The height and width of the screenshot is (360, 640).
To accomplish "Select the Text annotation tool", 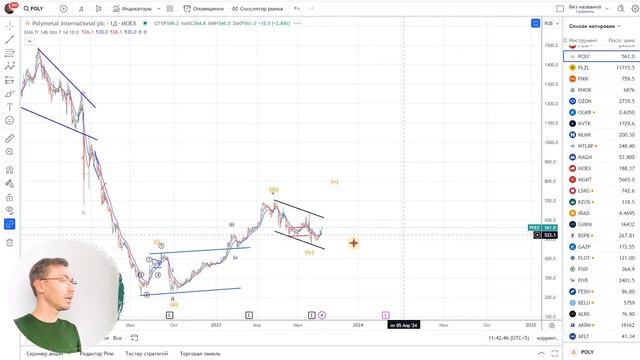I will 9,107.
